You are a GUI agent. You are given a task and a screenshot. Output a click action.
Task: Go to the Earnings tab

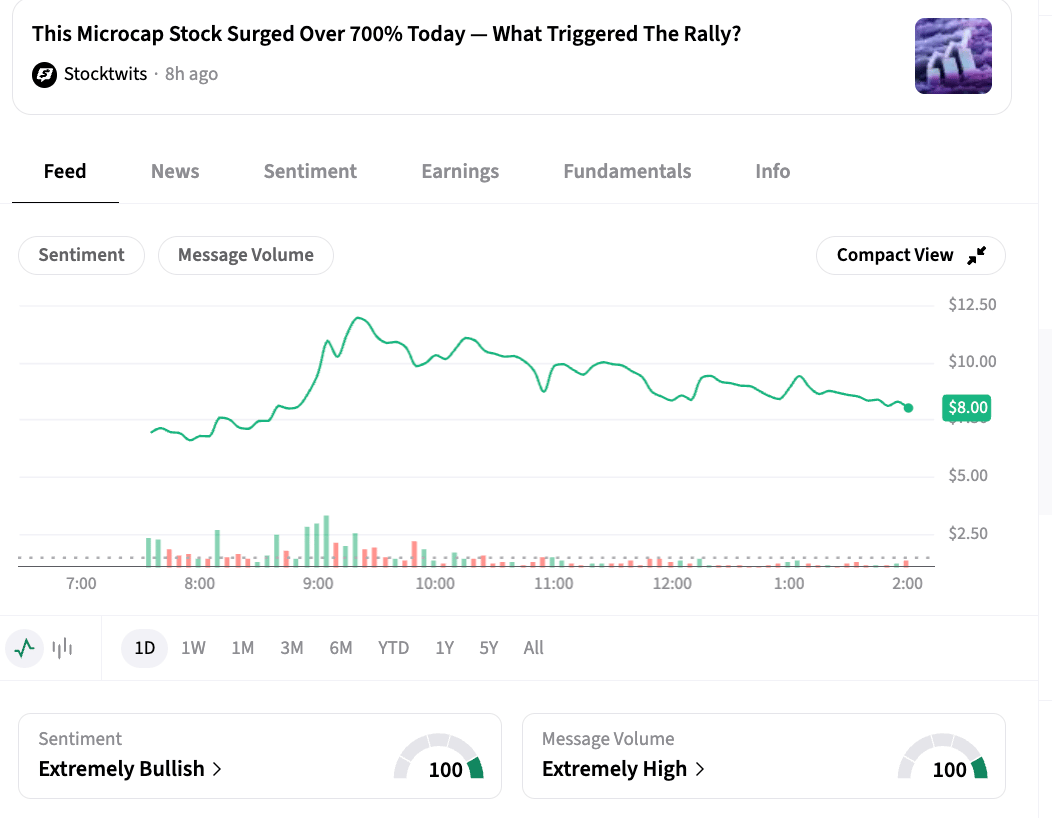point(460,171)
